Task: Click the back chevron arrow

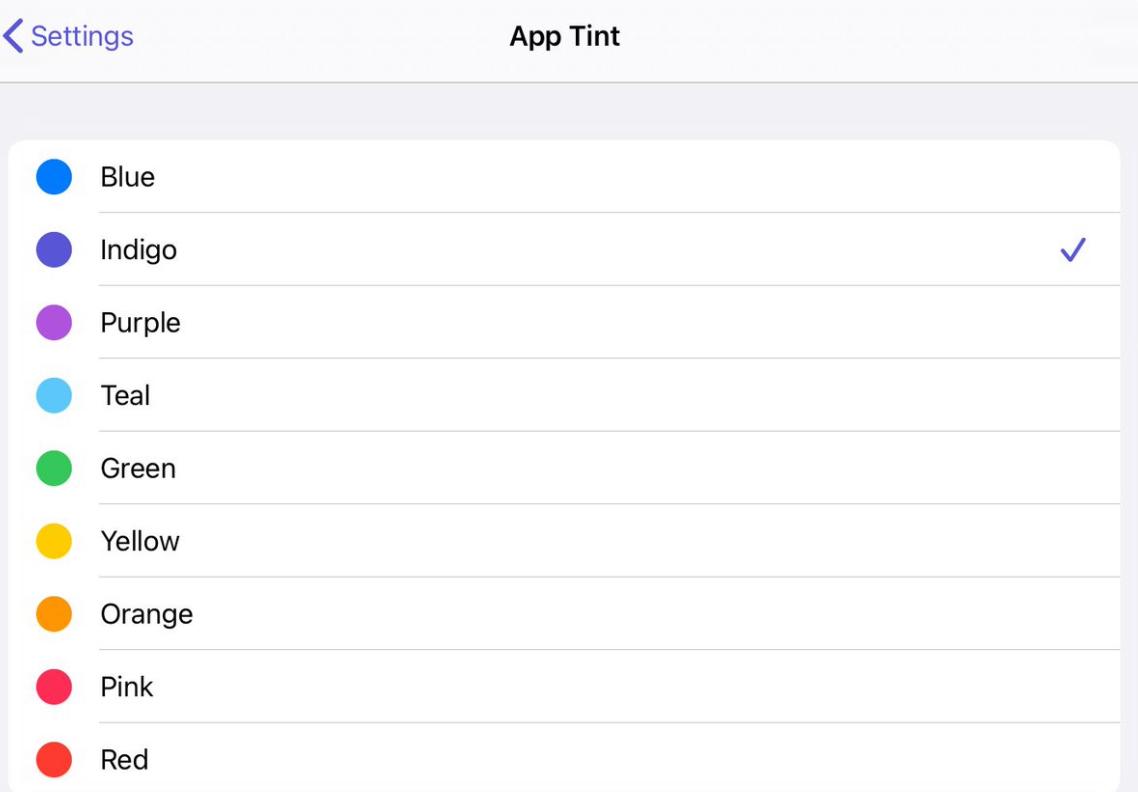Action: [x=13, y=37]
